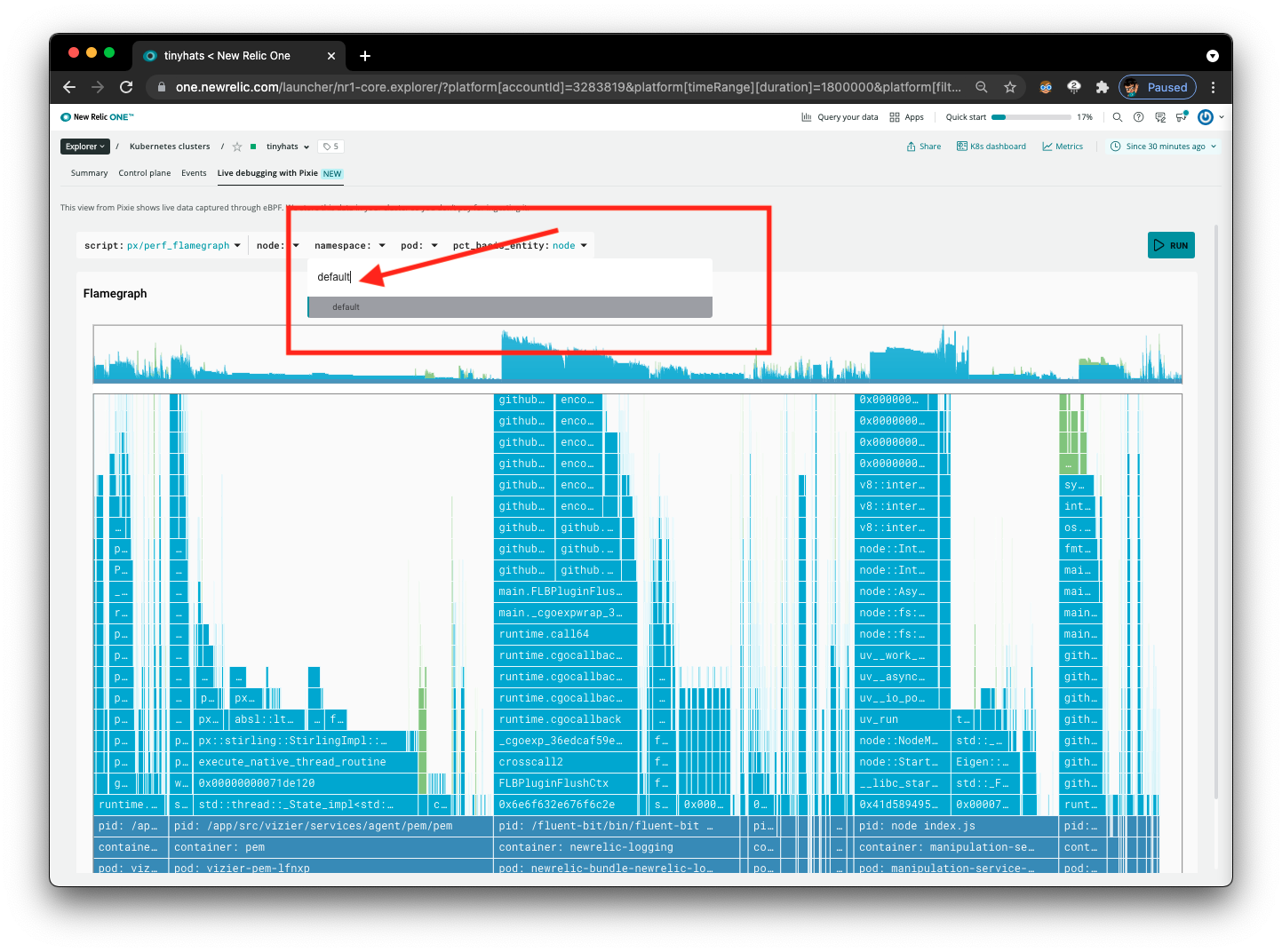
Task: Click the Share button
Action: click(x=924, y=147)
